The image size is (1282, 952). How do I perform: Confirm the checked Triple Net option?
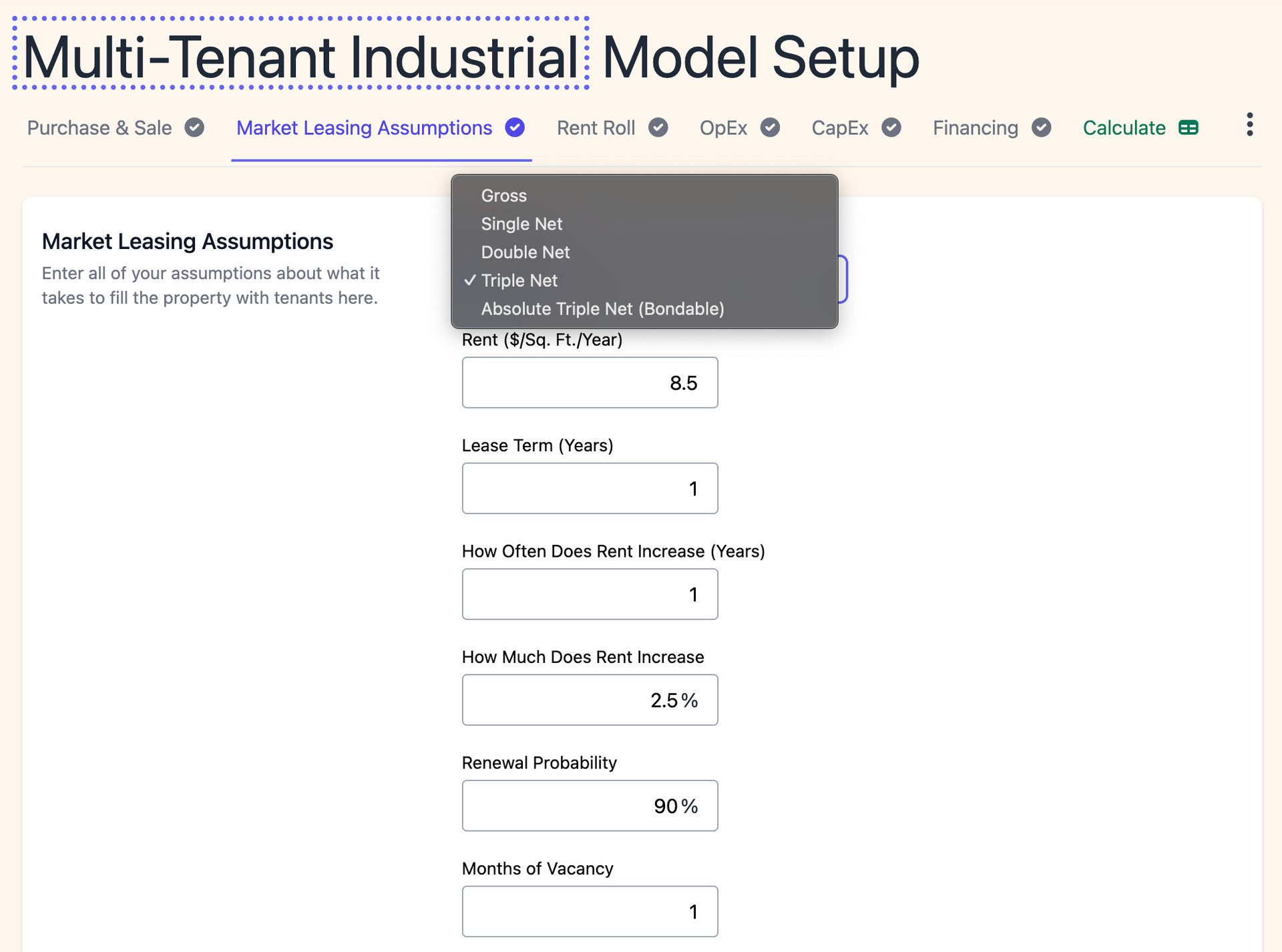519,280
